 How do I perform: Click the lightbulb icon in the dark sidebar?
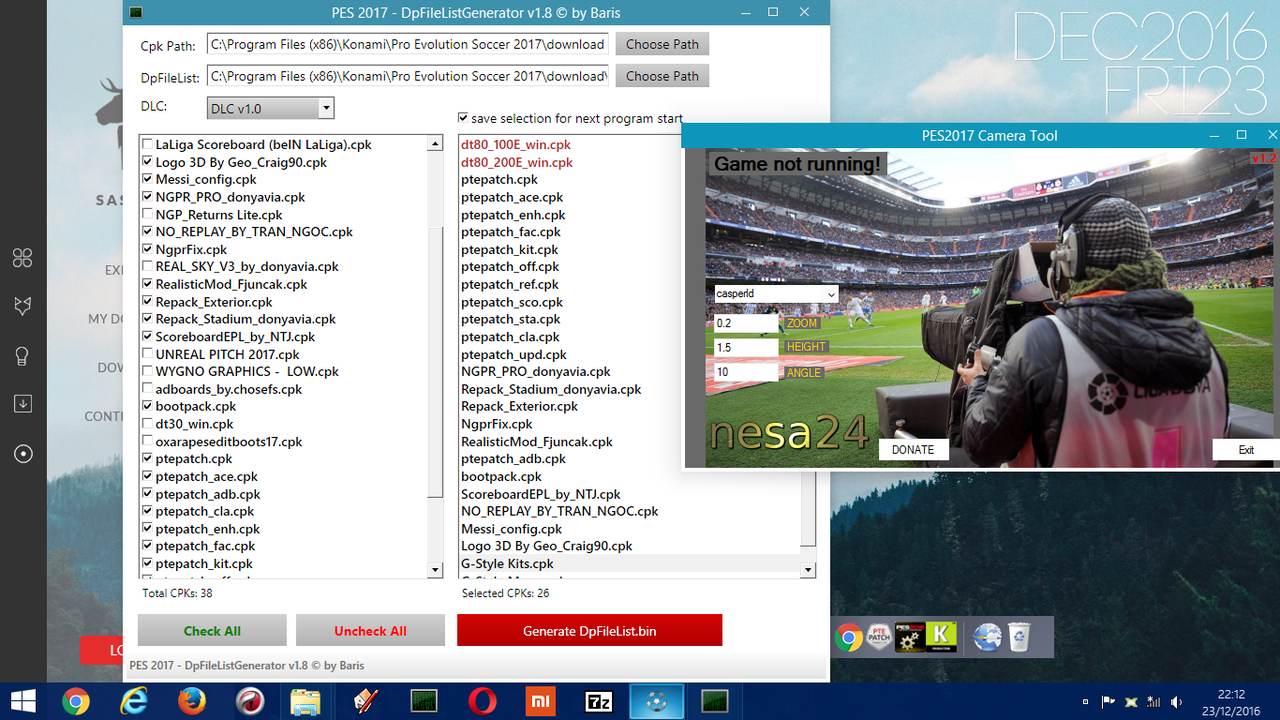pos(23,356)
